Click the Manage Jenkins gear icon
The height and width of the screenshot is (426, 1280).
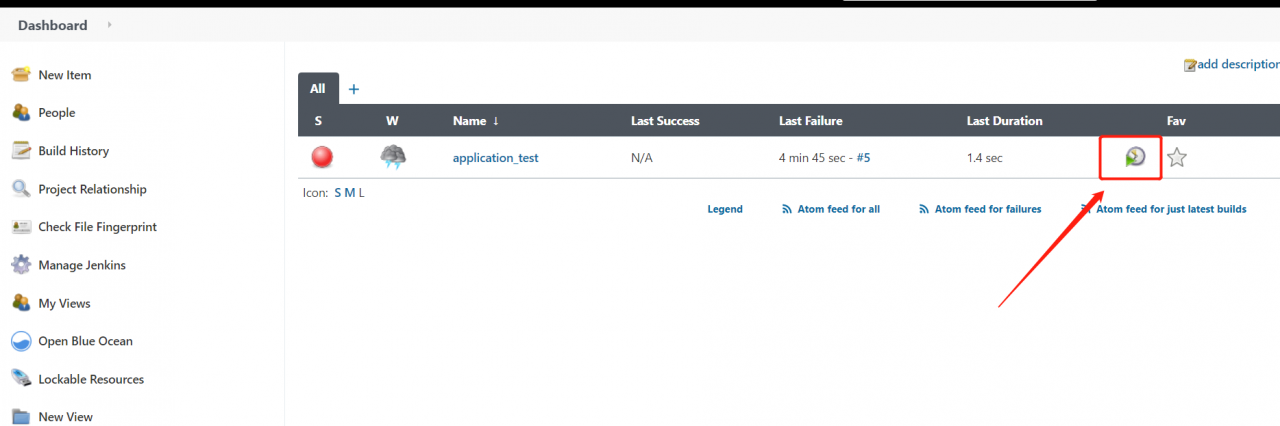[x=20, y=265]
